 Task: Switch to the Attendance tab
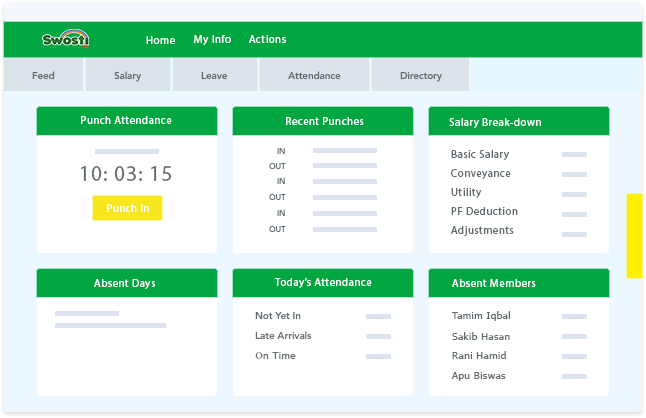[314, 75]
